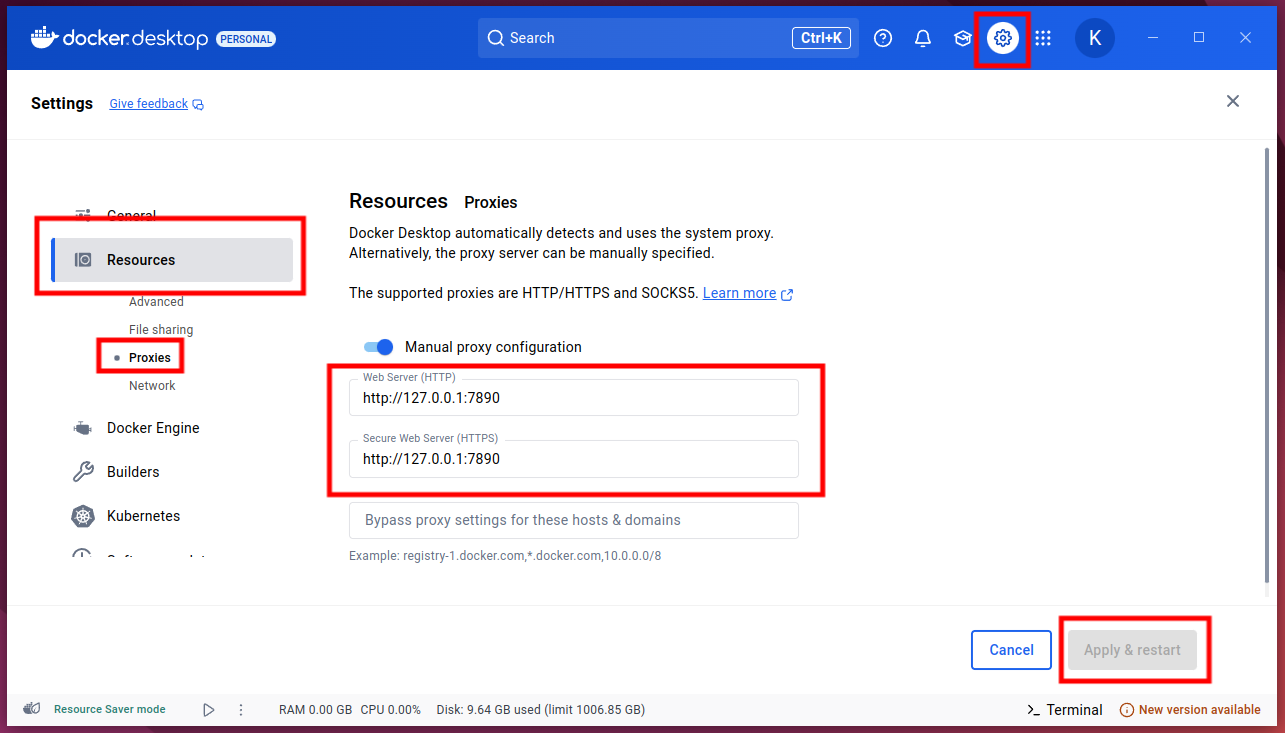Click the Cancel button
The width and height of the screenshot is (1285, 733).
click(1011, 650)
